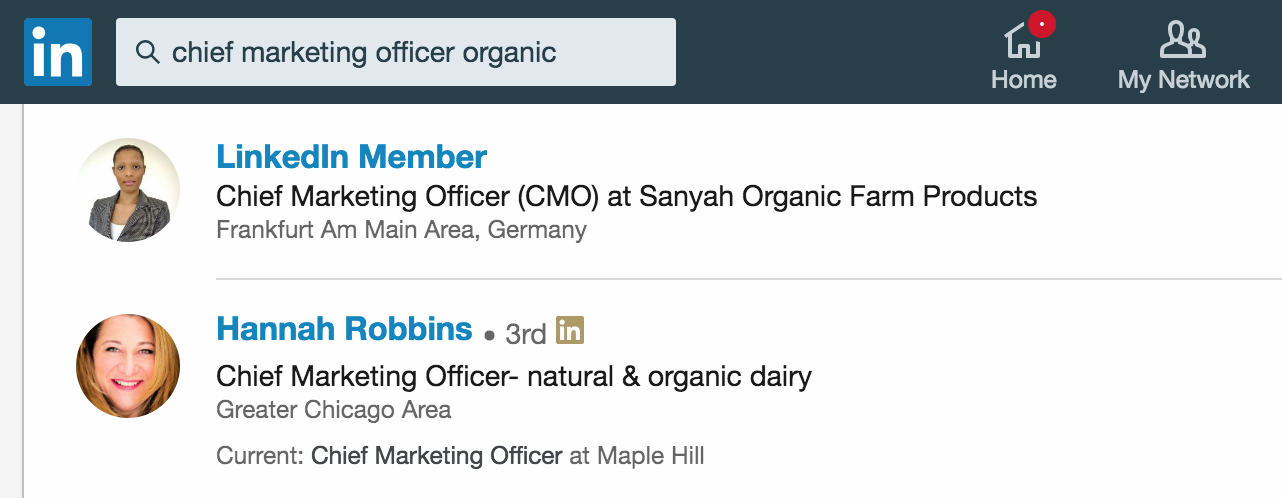
Task: Open the My Network people icon
Action: pos(1182,40)
